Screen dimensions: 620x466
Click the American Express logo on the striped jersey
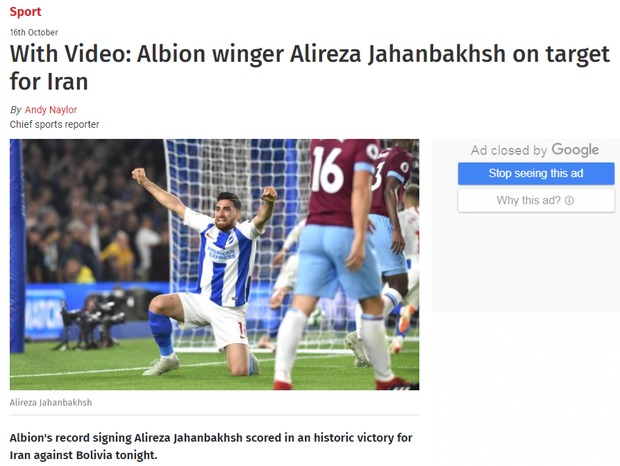tap(222, 253)
